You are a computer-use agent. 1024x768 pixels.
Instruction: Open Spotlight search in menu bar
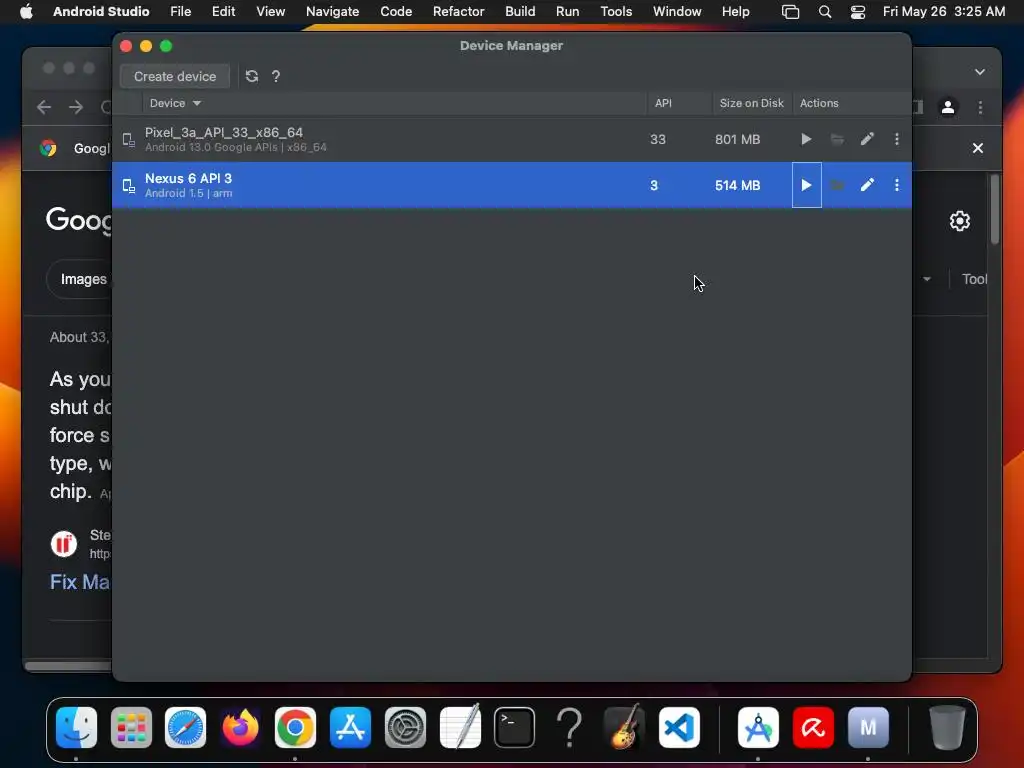825,12
